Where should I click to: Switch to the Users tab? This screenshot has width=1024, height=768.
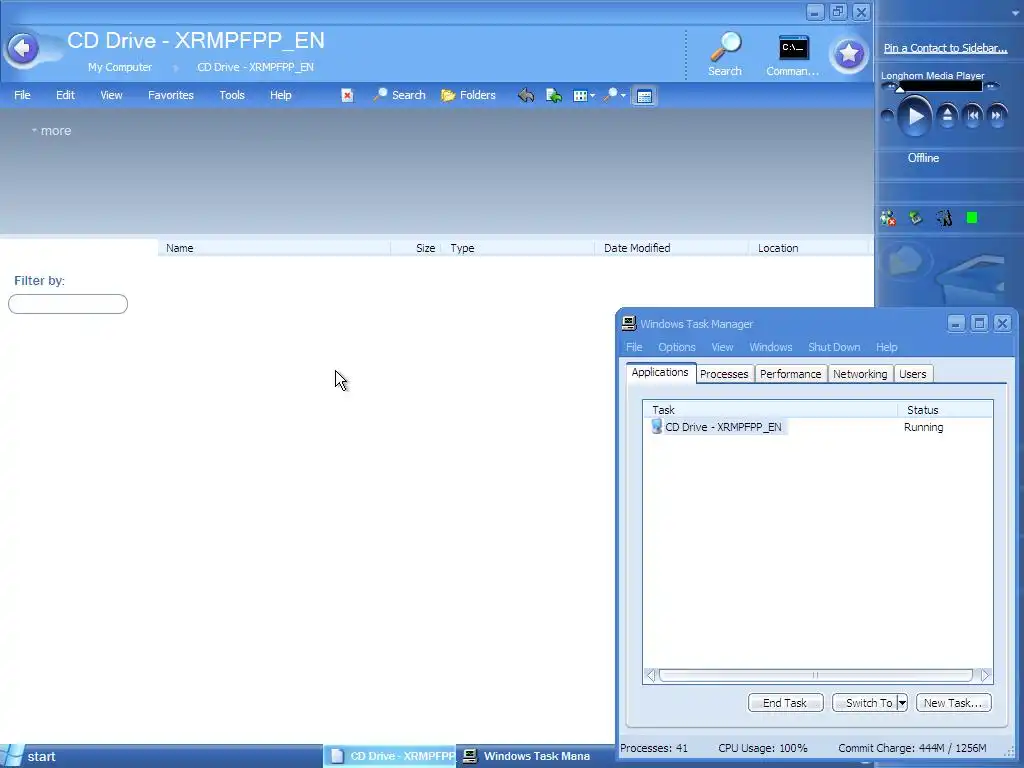point(912,374)
